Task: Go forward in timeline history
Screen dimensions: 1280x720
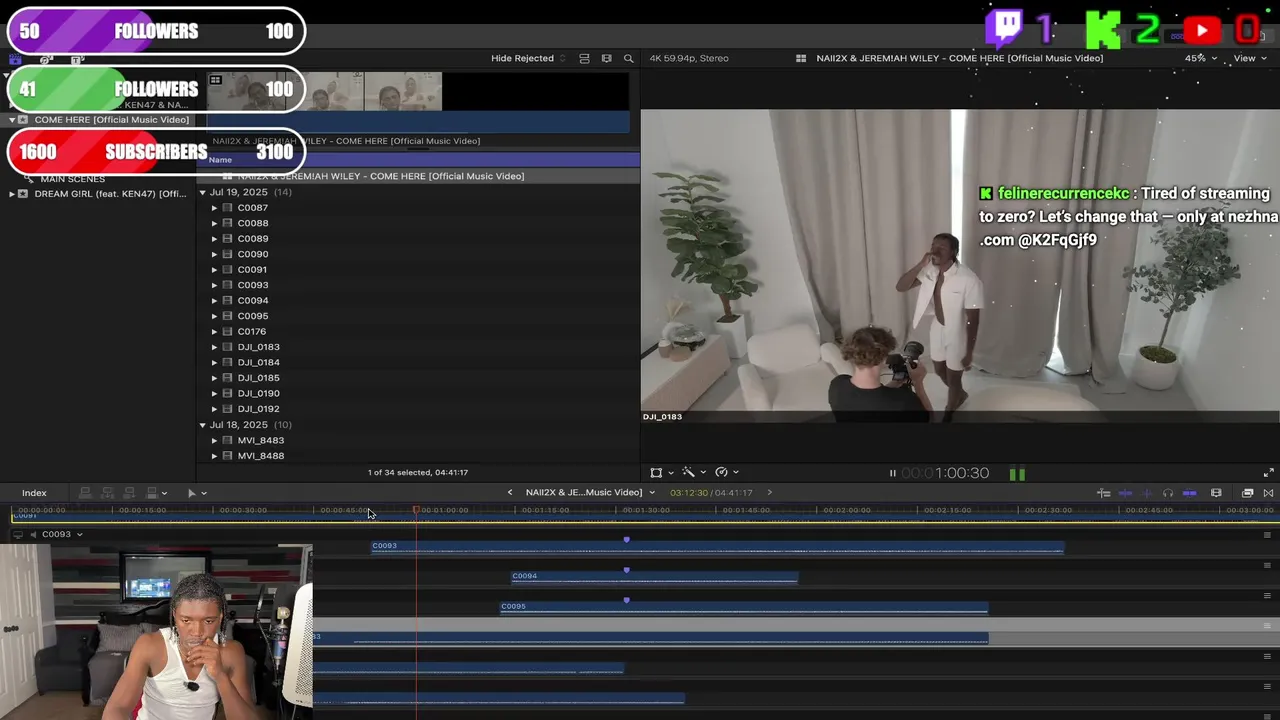Action: click(x=769, y=492)
